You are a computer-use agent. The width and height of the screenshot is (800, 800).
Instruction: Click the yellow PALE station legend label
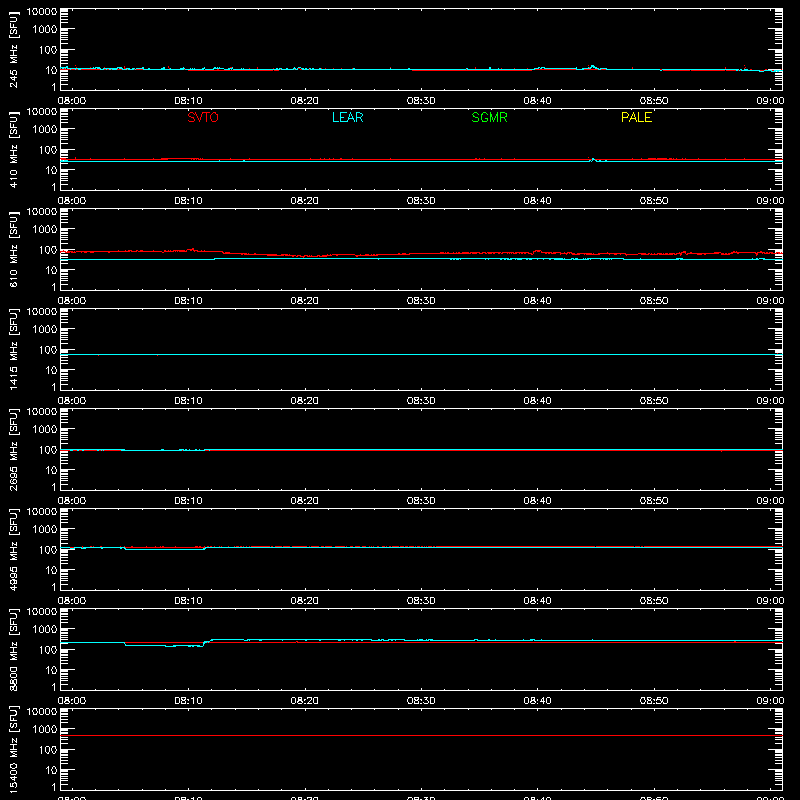pyautogui.click(x=636, y=117)
